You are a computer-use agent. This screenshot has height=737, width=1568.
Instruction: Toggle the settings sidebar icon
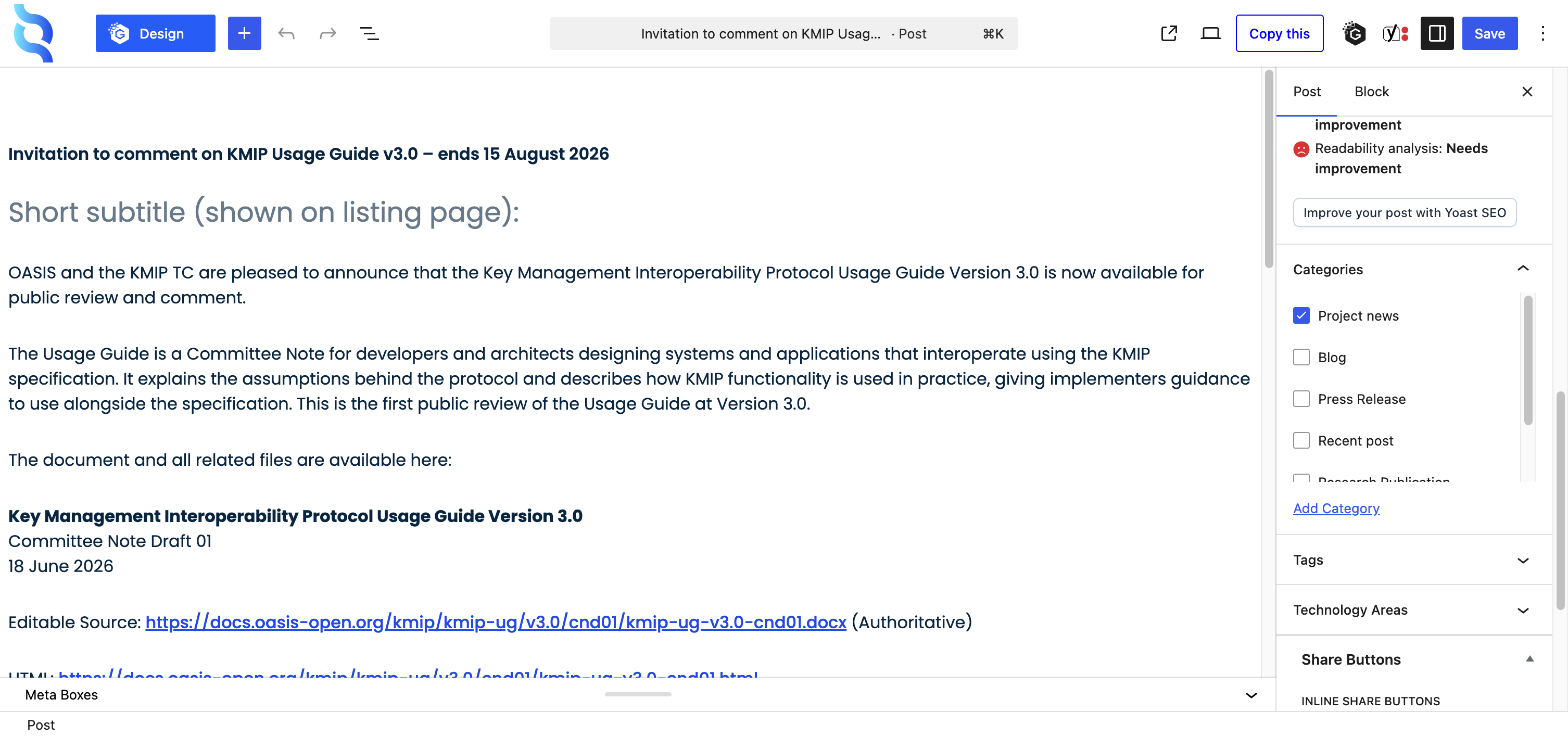(1436, 33)
